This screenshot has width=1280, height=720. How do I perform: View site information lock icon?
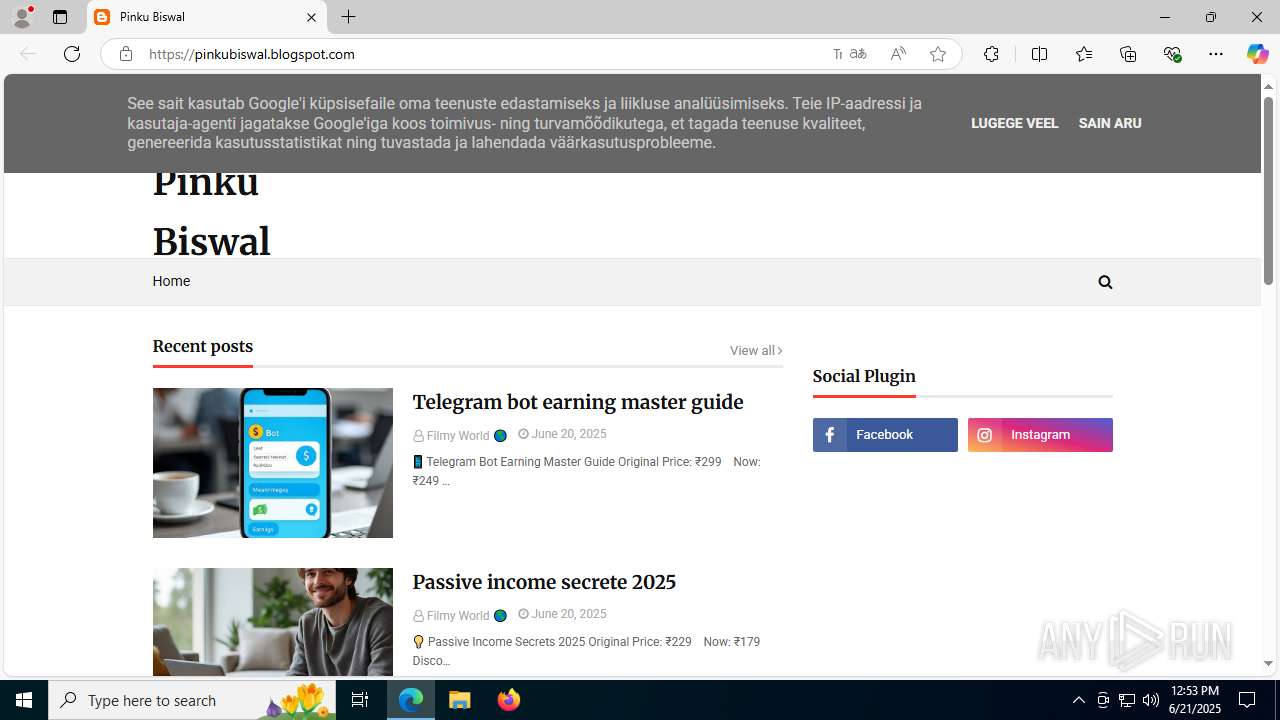125,54
